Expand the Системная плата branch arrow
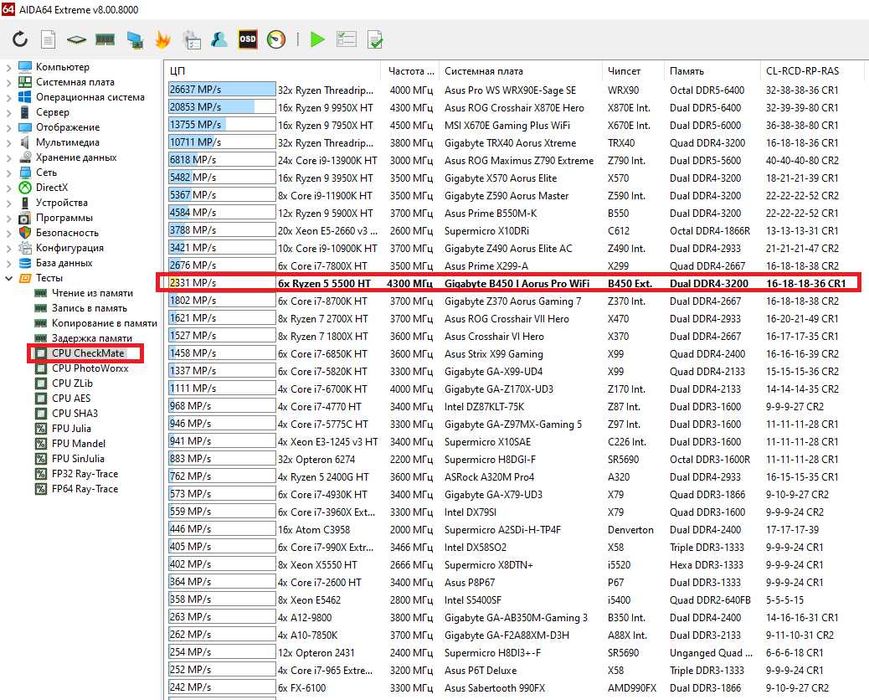869x700 pixels. point(8,82)
